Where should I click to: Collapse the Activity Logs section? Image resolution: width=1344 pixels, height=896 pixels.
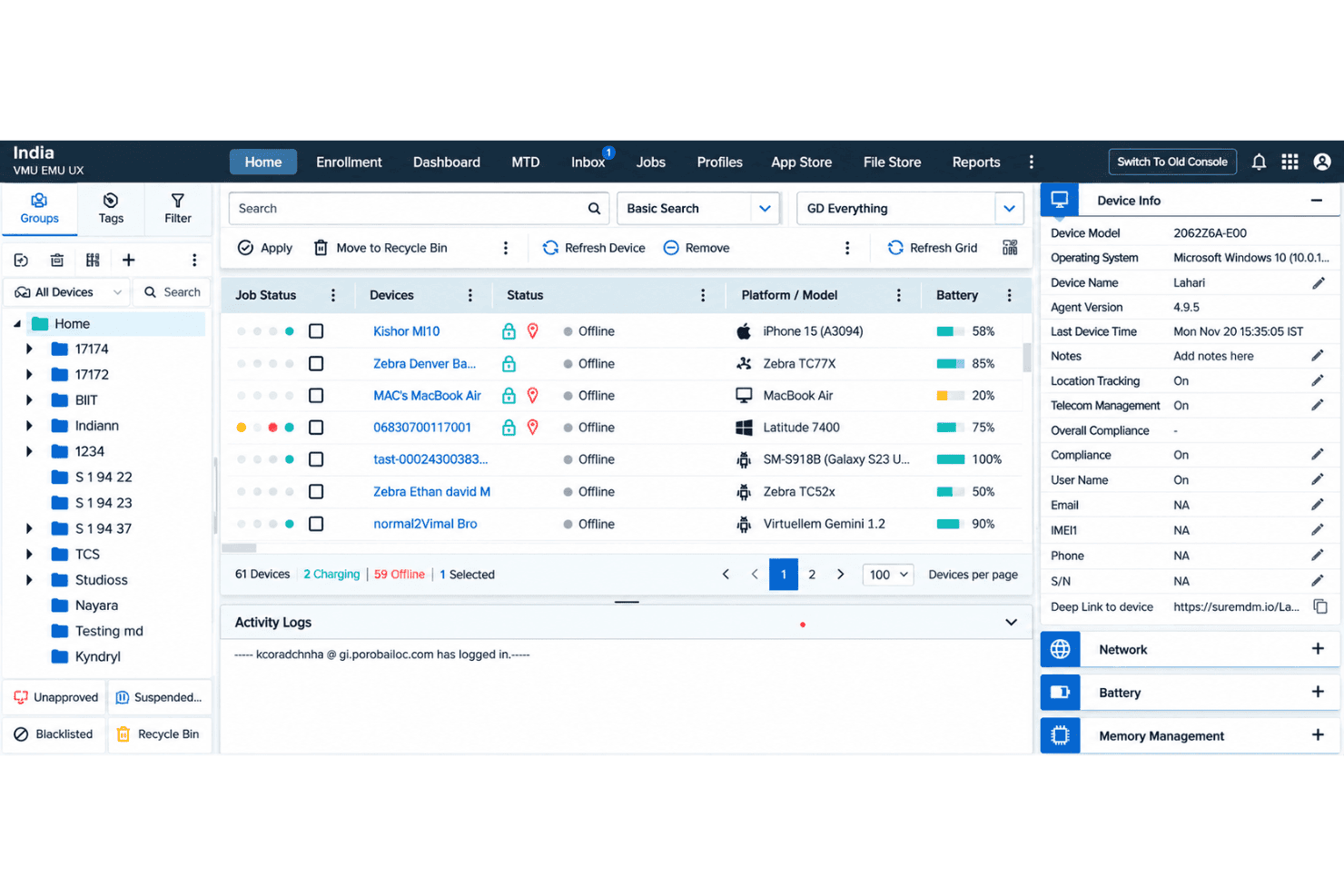point(1011,623)
